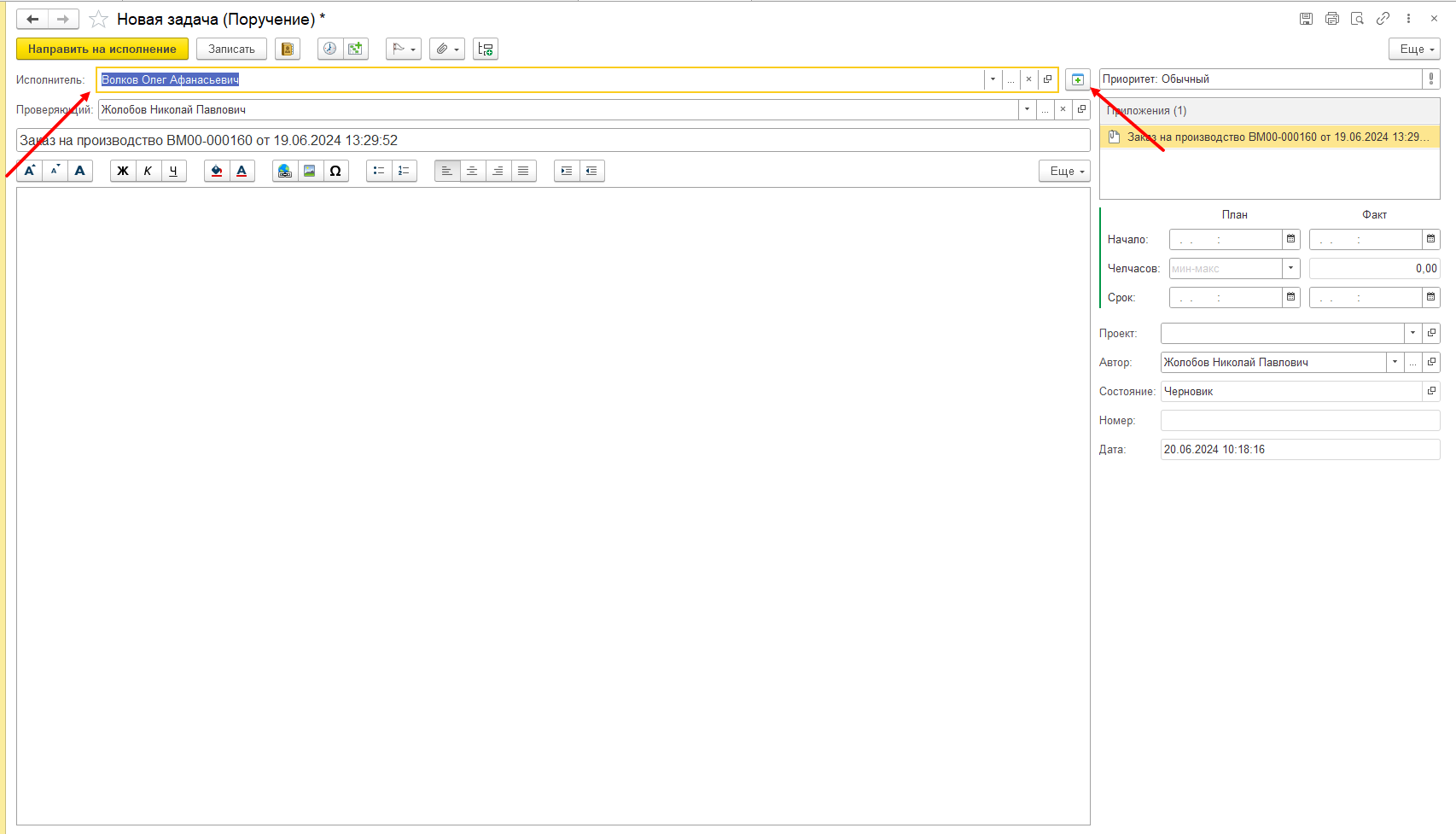The height and width of the screenshot is (834, 1456).
Task: Expand Челчасов мин-макс dropdown
Action: click(1291, 268)
